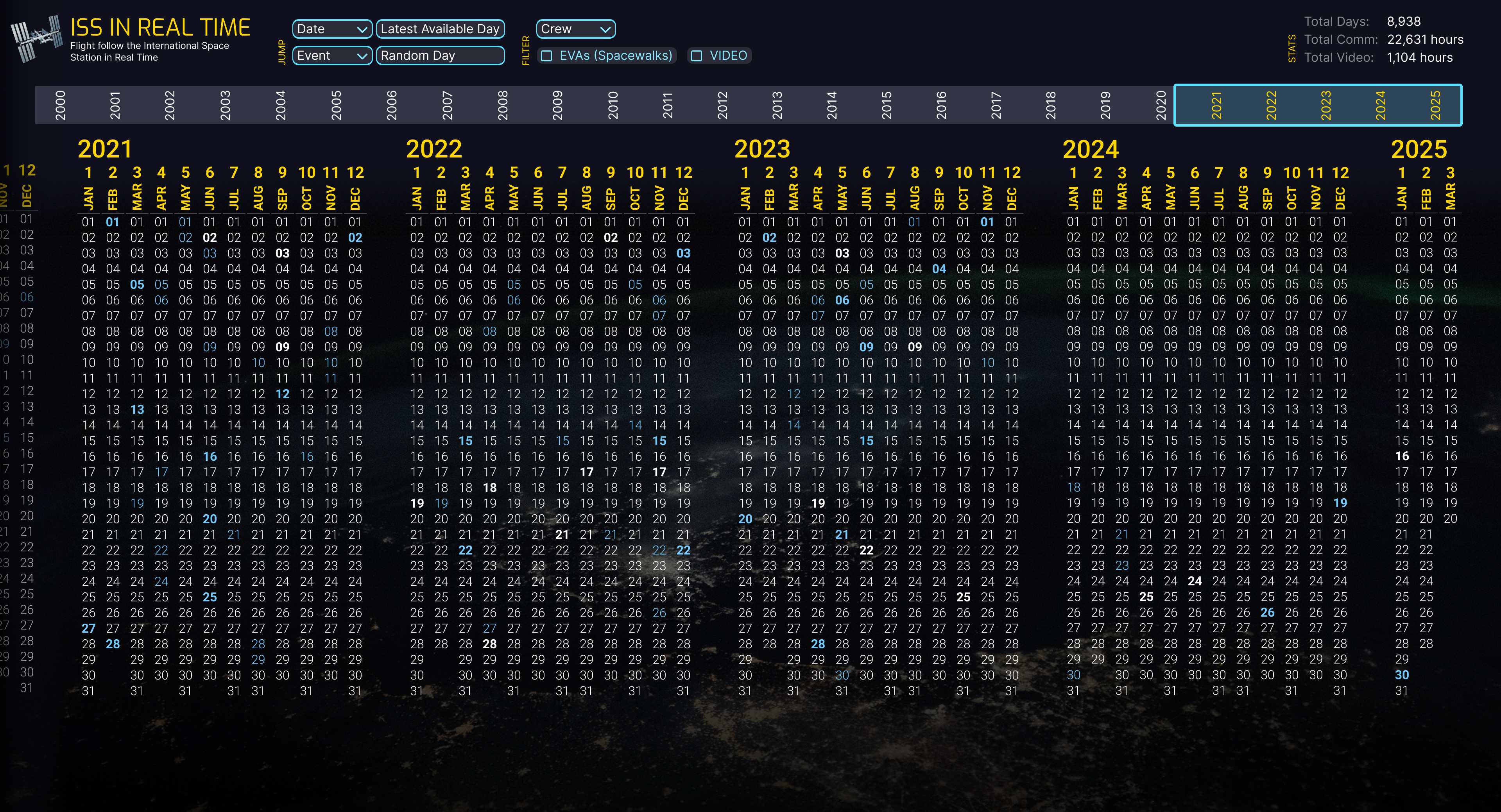Image resolution: width=1501 pixels, height=812 pixels.
Task: Enable the EVAs (Spacewalks) filter checkbox
Action: point(546,56)
